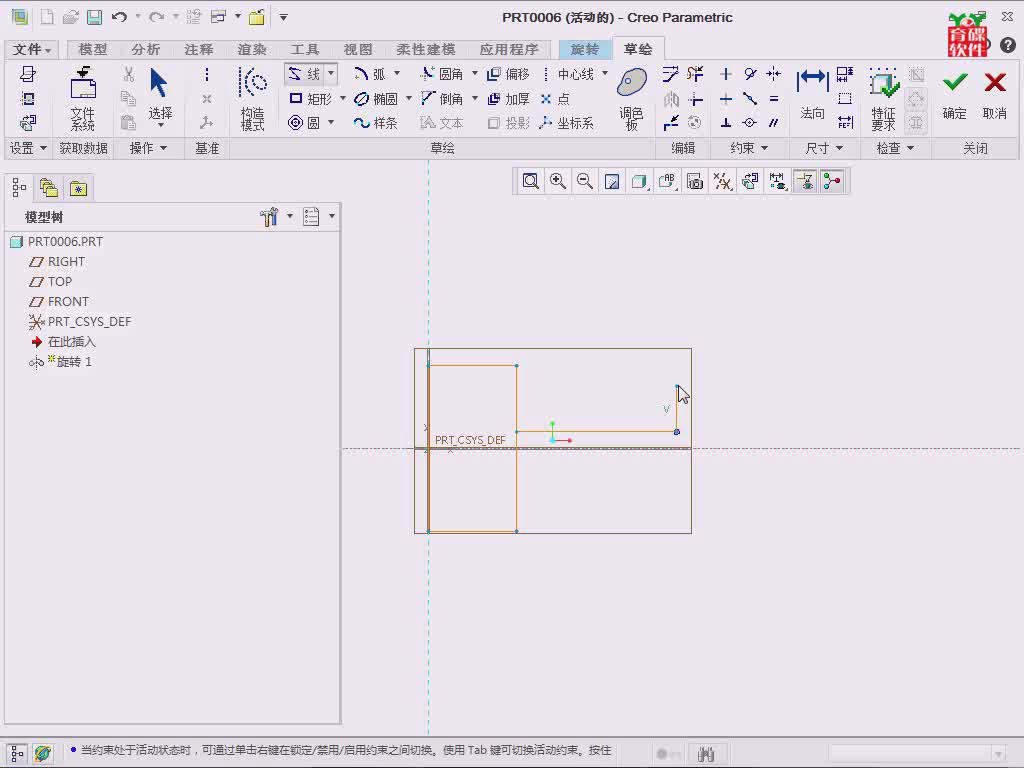Select the Centerline (中心线) tool
This screenshot has width=1024, height=768.
[x=568, y=74]
